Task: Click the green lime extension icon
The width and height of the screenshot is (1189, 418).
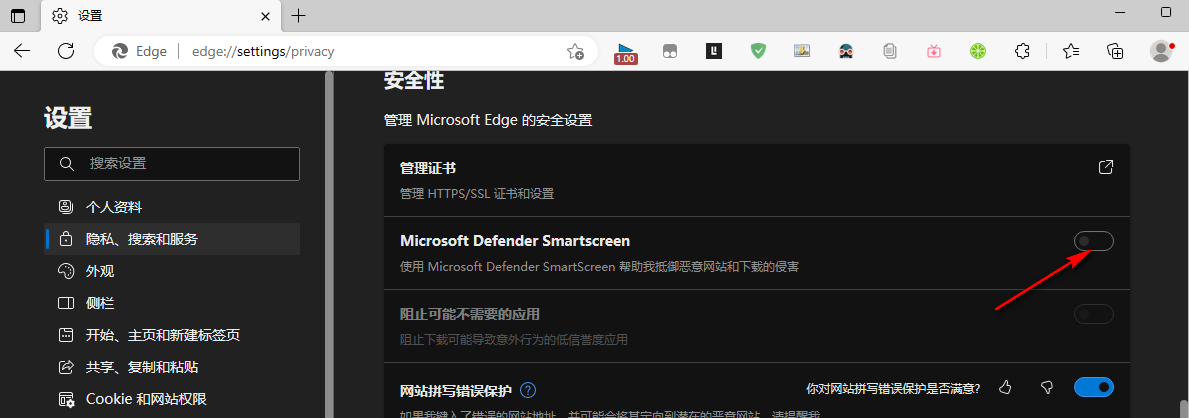Action: [977, 51]
